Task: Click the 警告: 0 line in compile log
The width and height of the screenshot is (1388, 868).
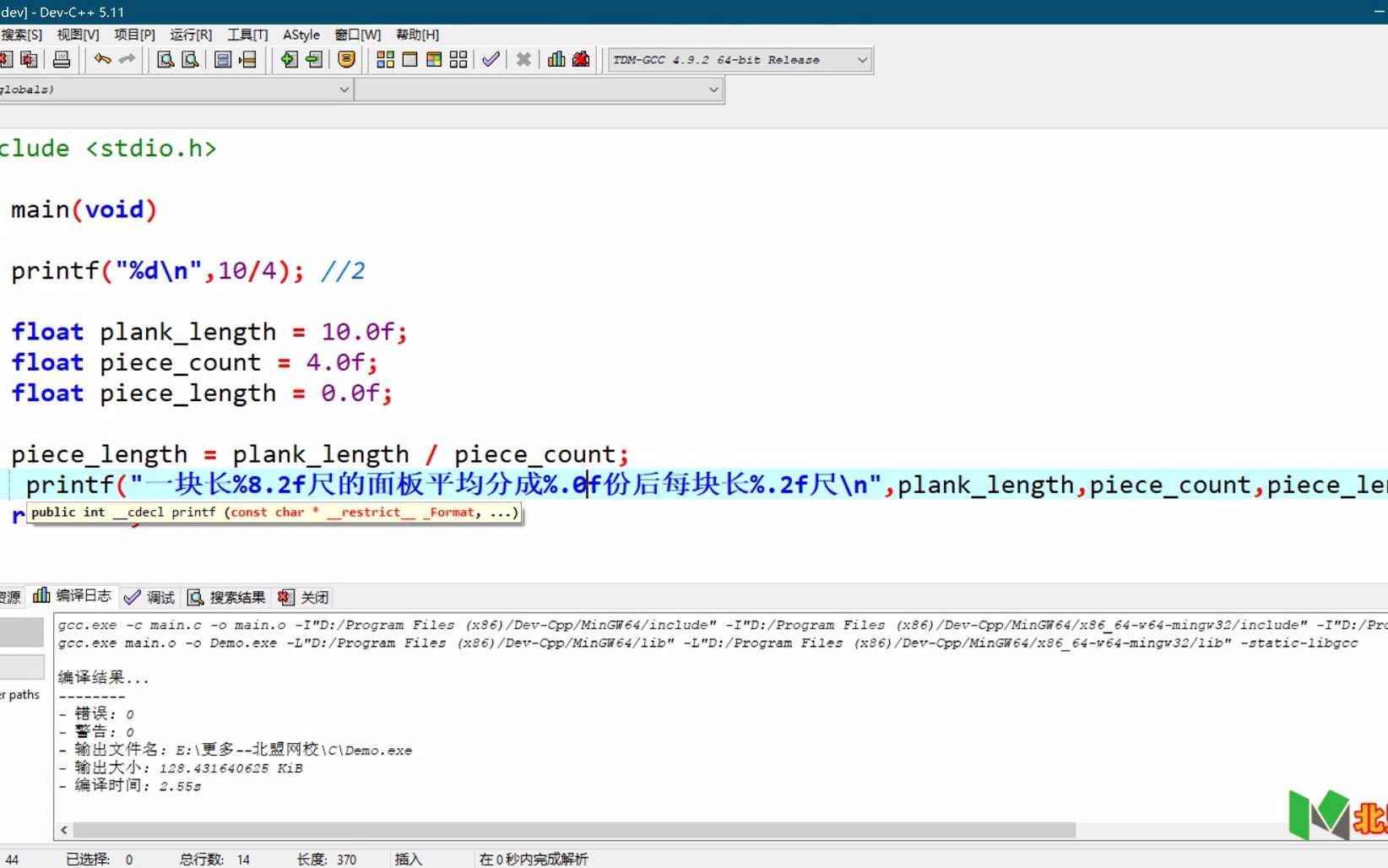Action: pyautogui.click(x=96, y=732)
